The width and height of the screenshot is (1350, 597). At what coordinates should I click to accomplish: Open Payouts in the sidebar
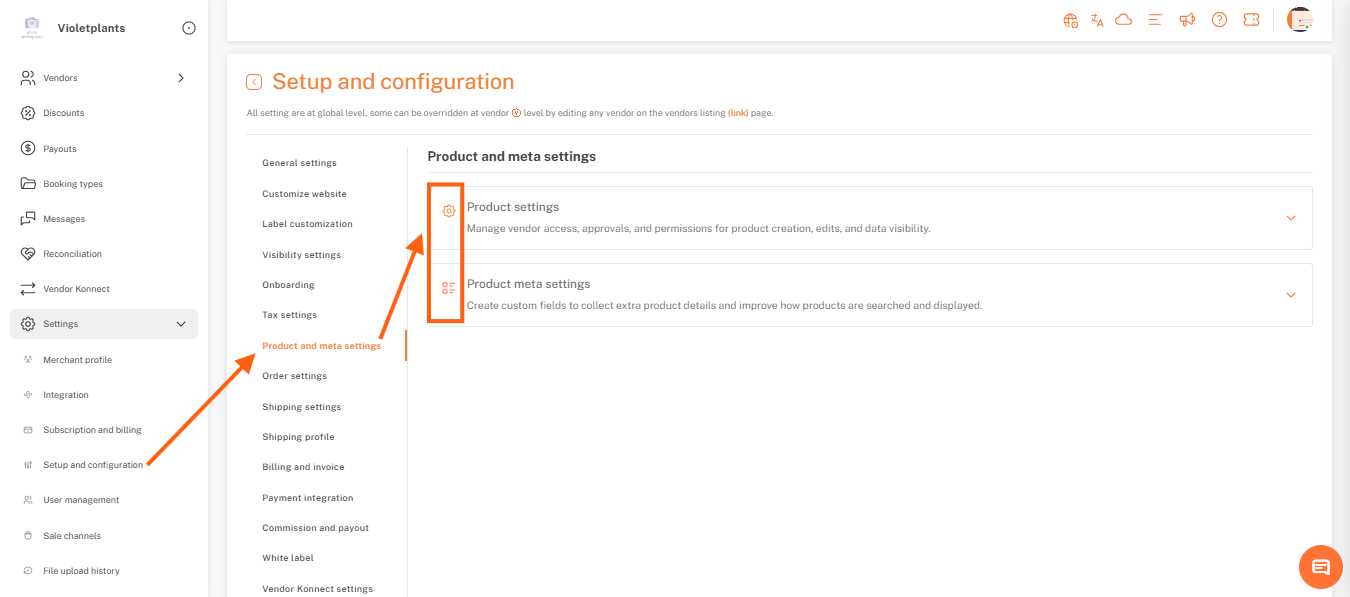click(60, 149)
